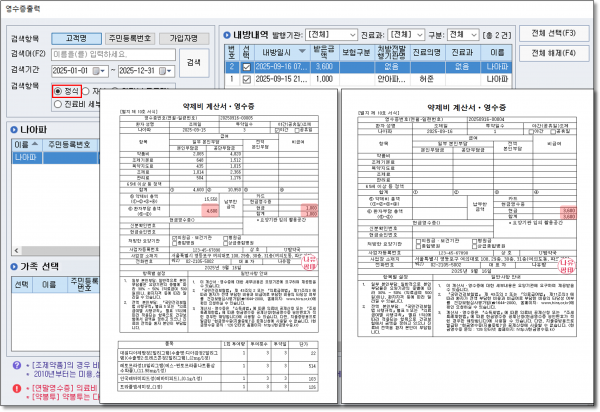600x412 pixels.
Task: Open the start date calendar picker
Action: (106, 71)
